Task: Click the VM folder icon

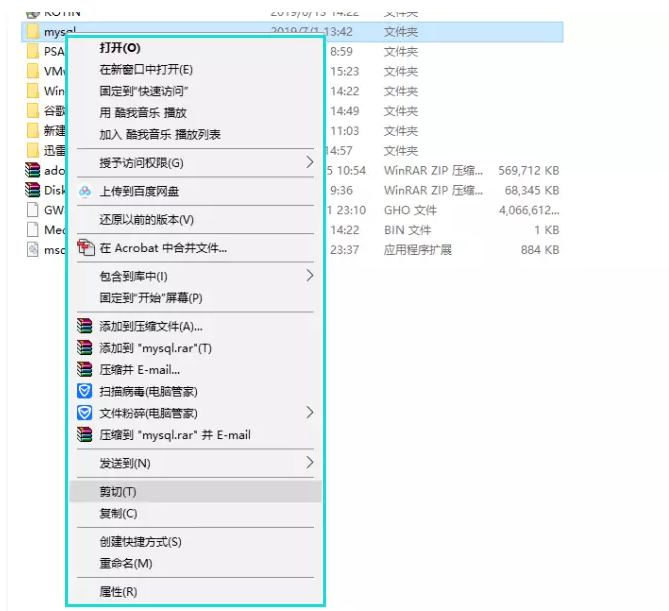Action: (32, 71)
